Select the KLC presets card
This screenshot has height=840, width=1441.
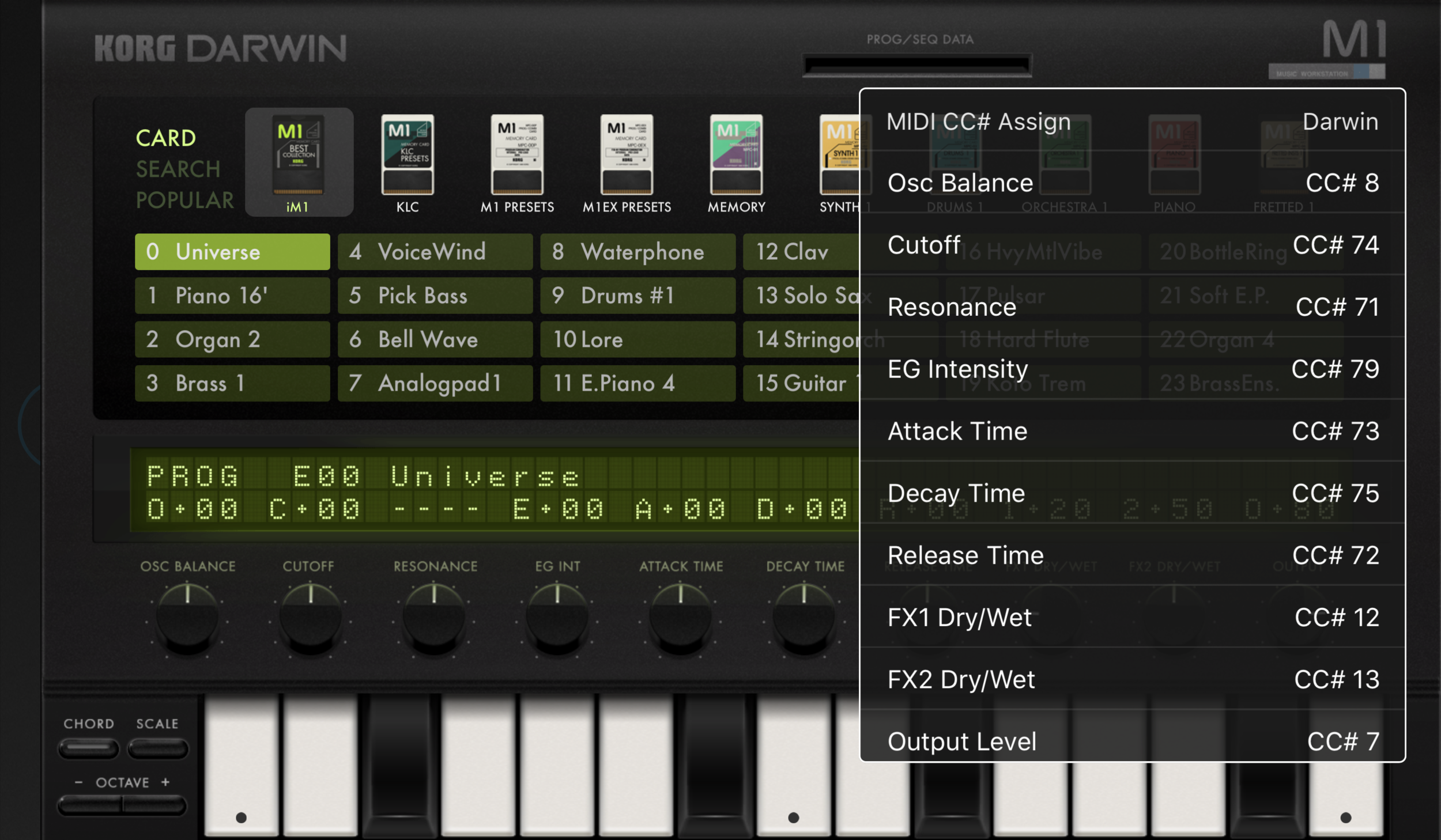(408, 163)
